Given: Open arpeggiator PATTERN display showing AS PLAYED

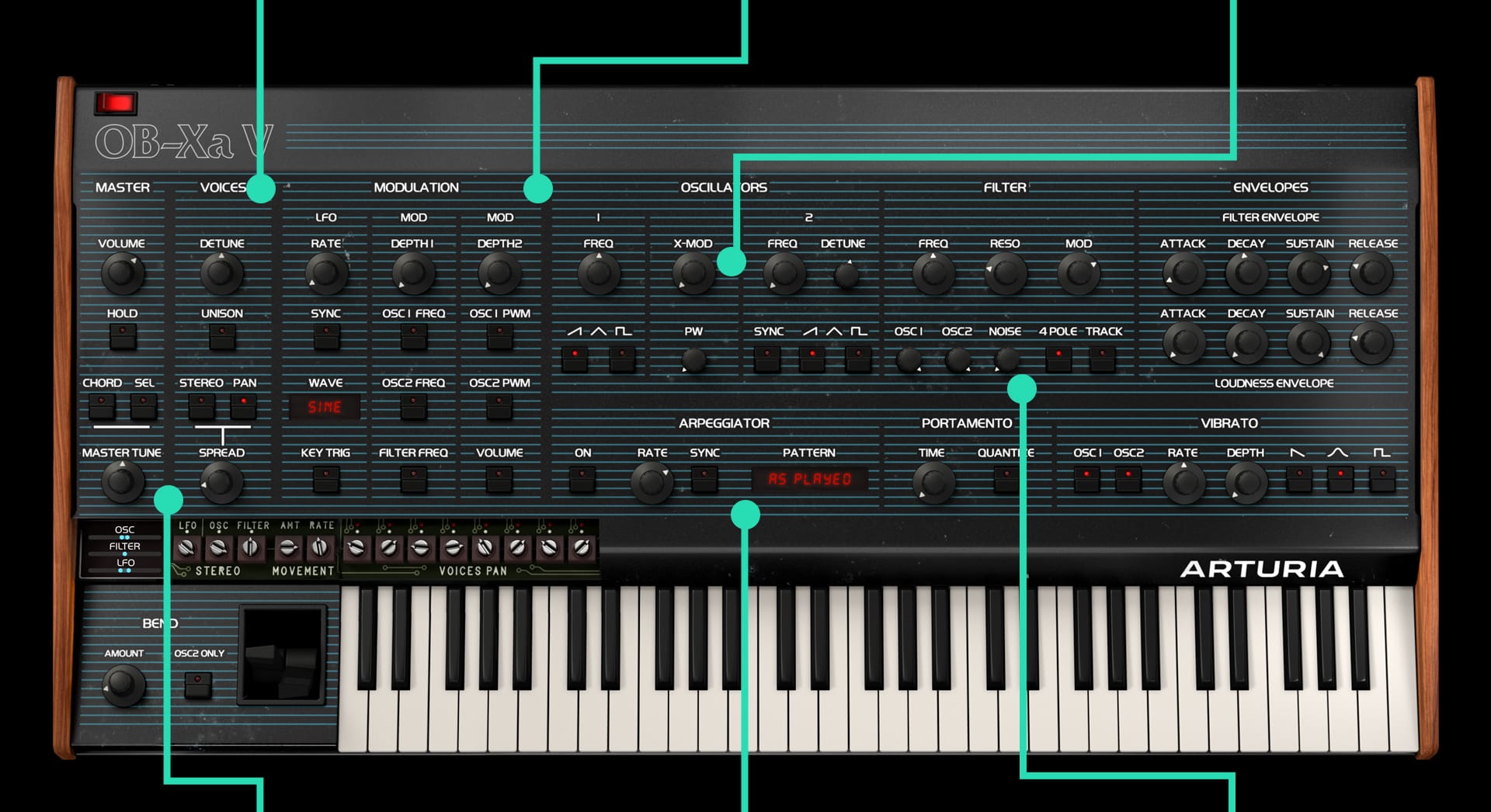Looking at the screenshot, I should point(810,479).
